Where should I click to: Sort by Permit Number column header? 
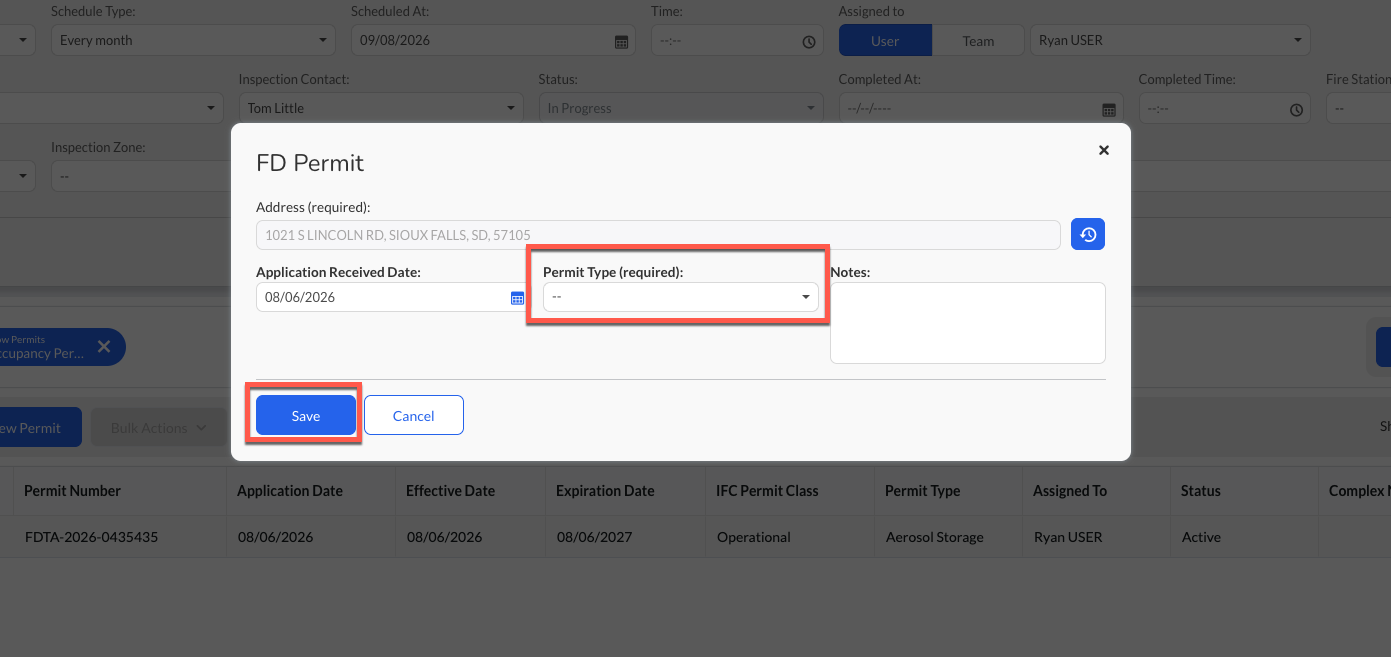coord(72,491)
